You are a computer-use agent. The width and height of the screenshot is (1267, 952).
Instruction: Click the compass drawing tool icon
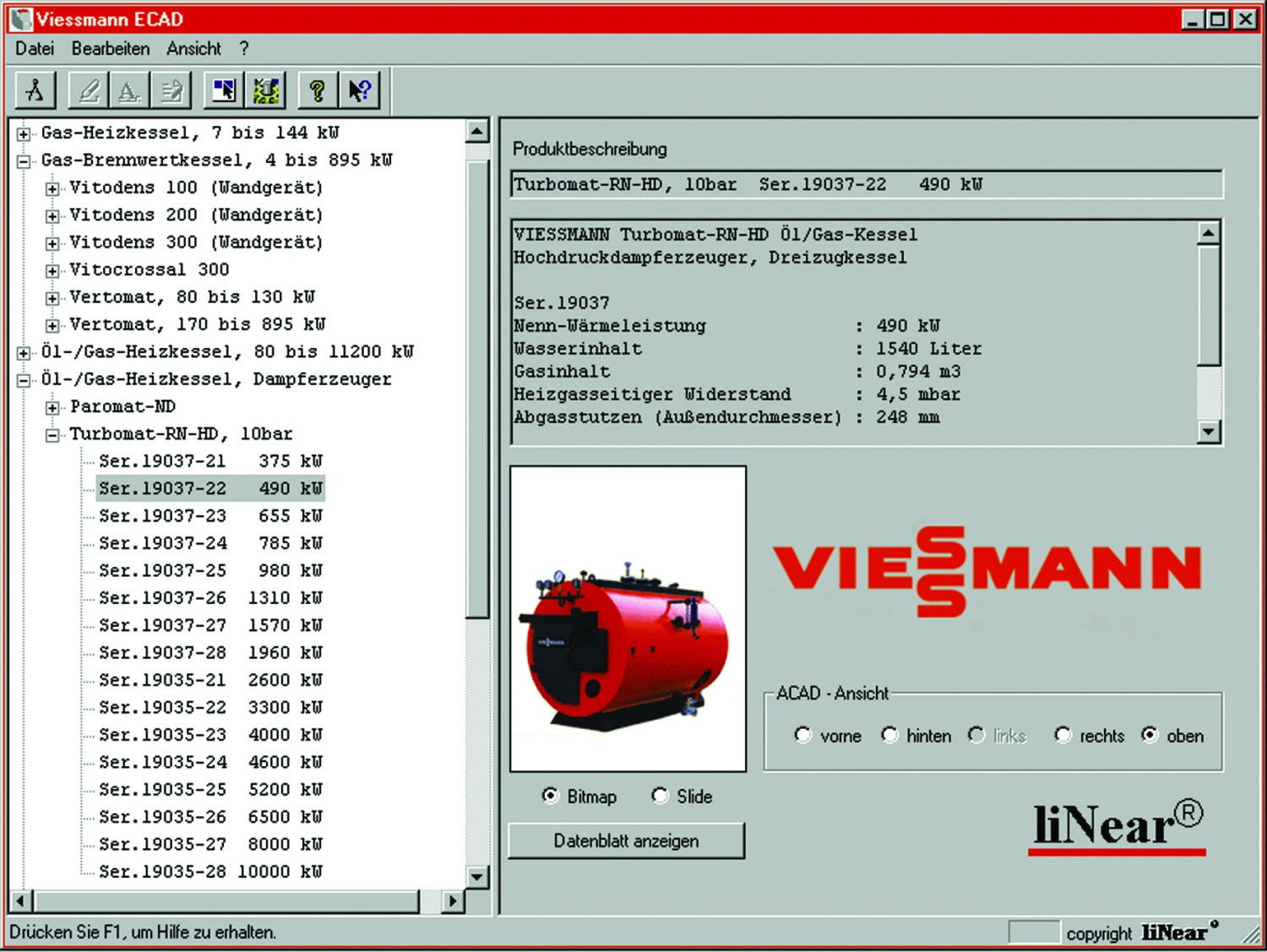point(35,90)
